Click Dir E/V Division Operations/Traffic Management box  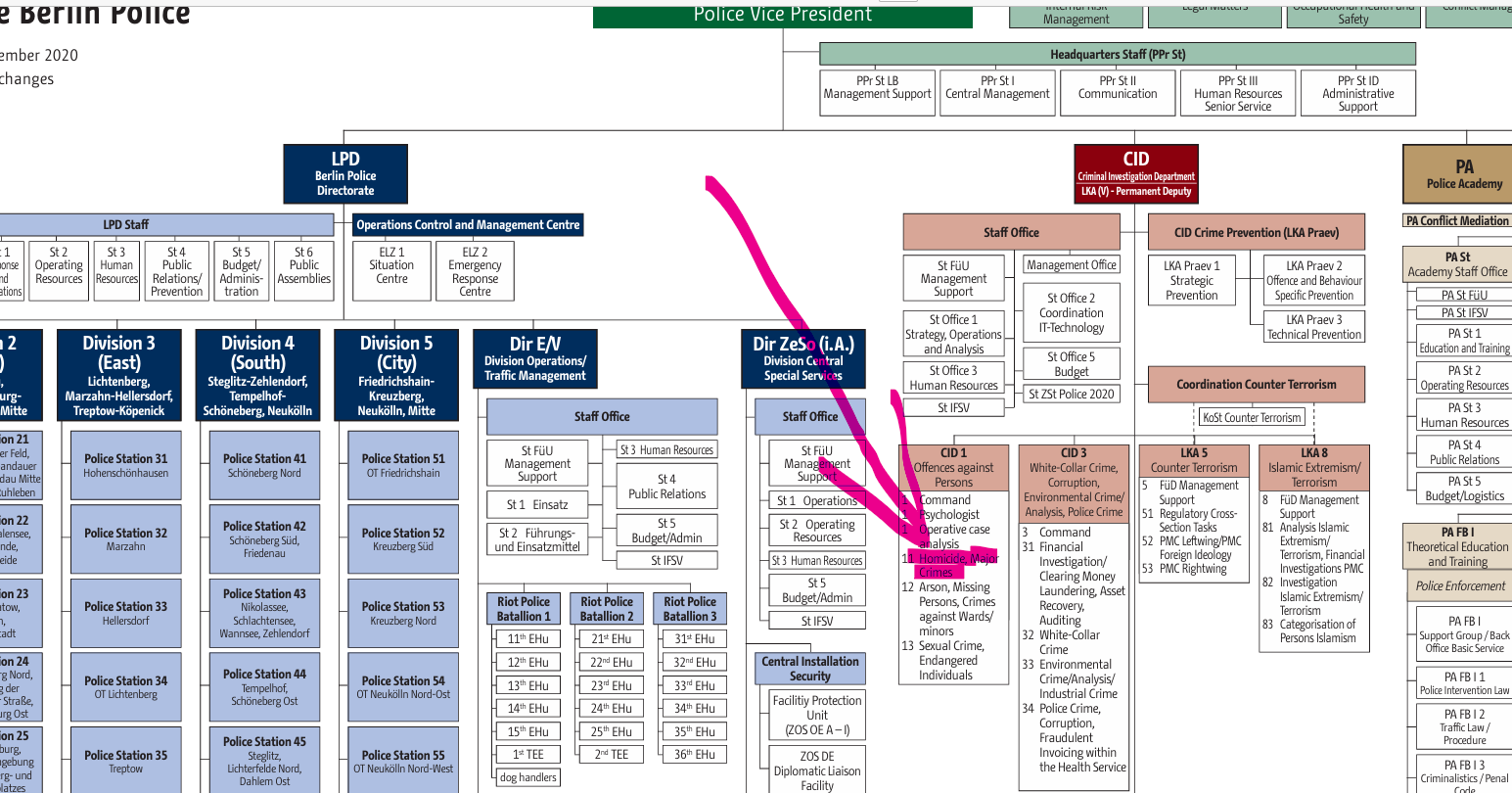click(535, 358)
